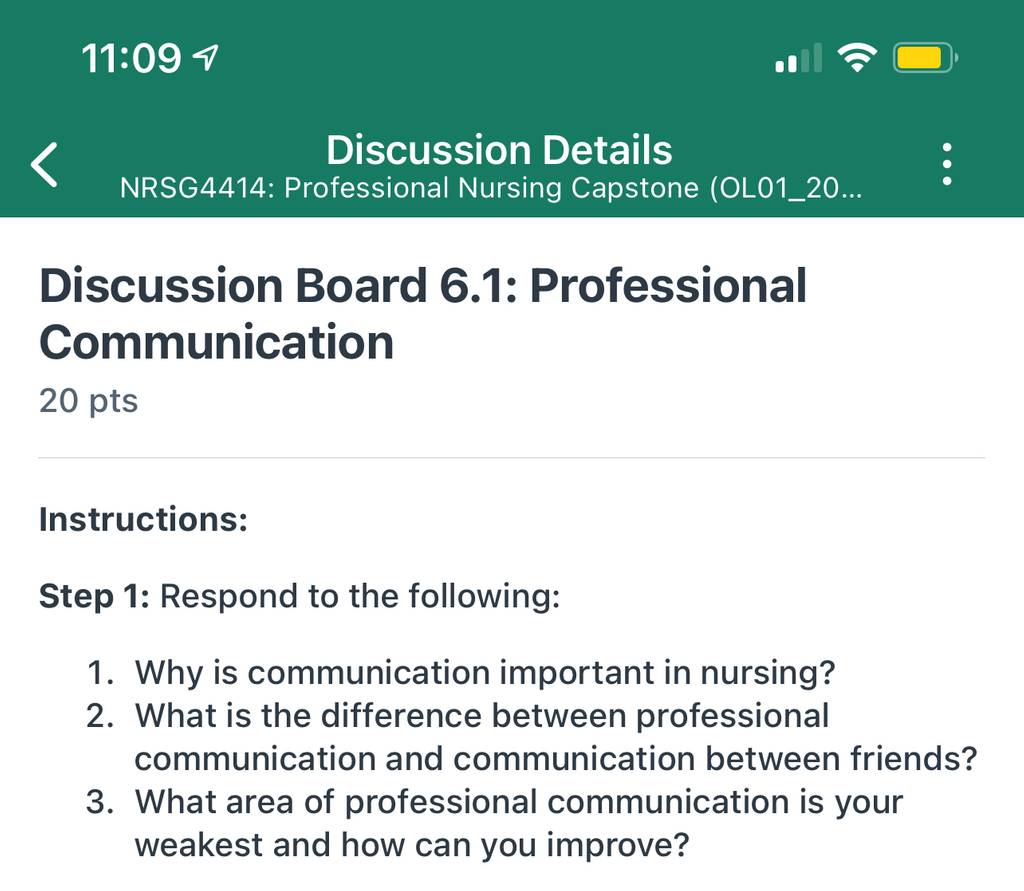
Task: Tap the Discussion Board 6.1 title
Action: click(423, 314)
